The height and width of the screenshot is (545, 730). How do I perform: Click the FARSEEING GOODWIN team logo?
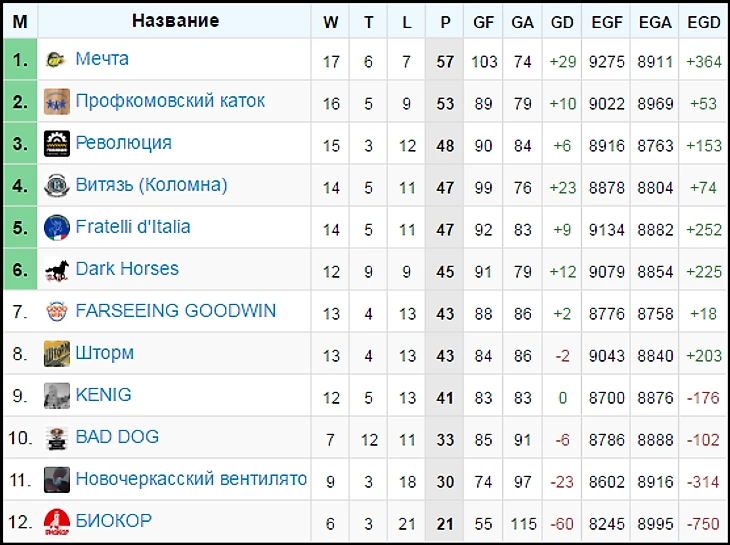57,311
